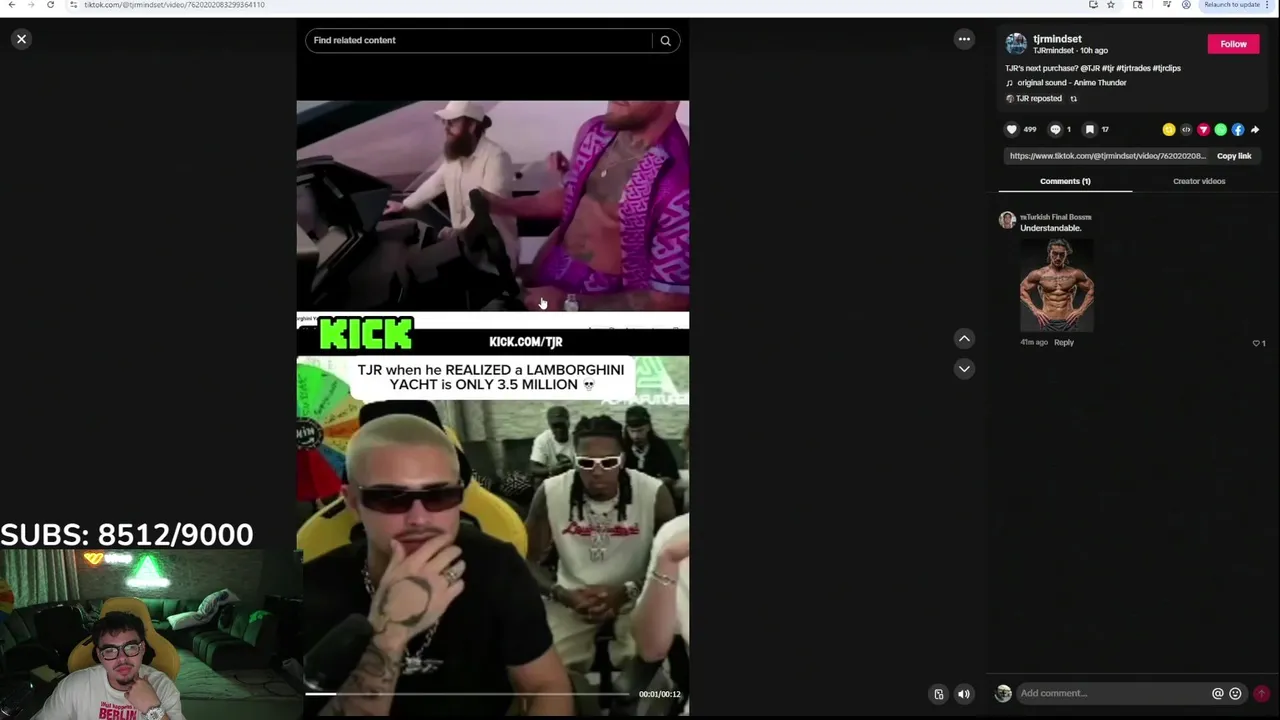Open the original sound Anime Thunder link

tap(1071, 83)
